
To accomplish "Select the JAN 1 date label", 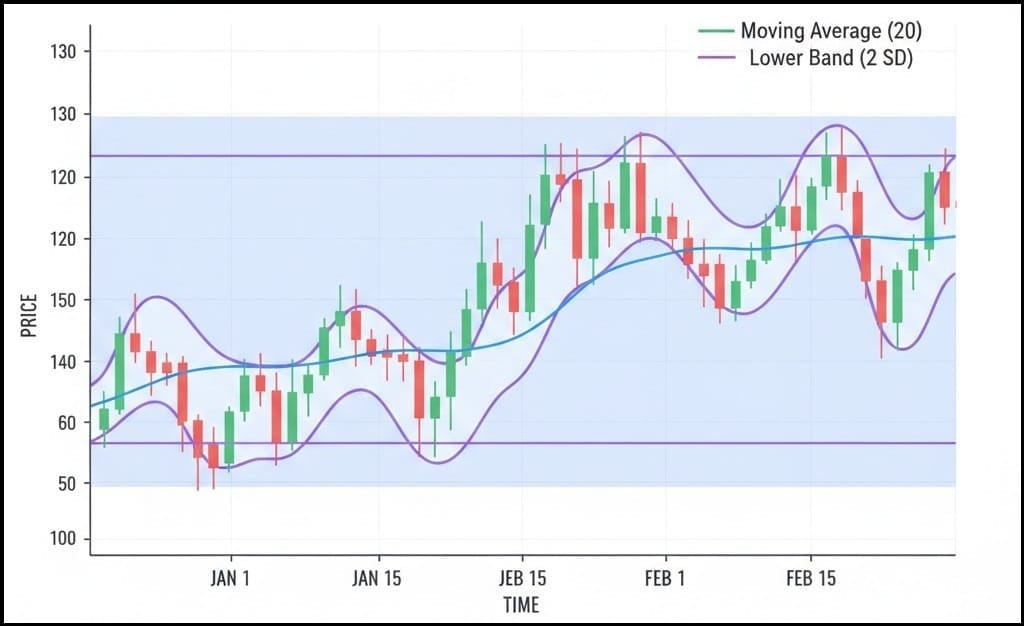I will (x=231, y=578).
